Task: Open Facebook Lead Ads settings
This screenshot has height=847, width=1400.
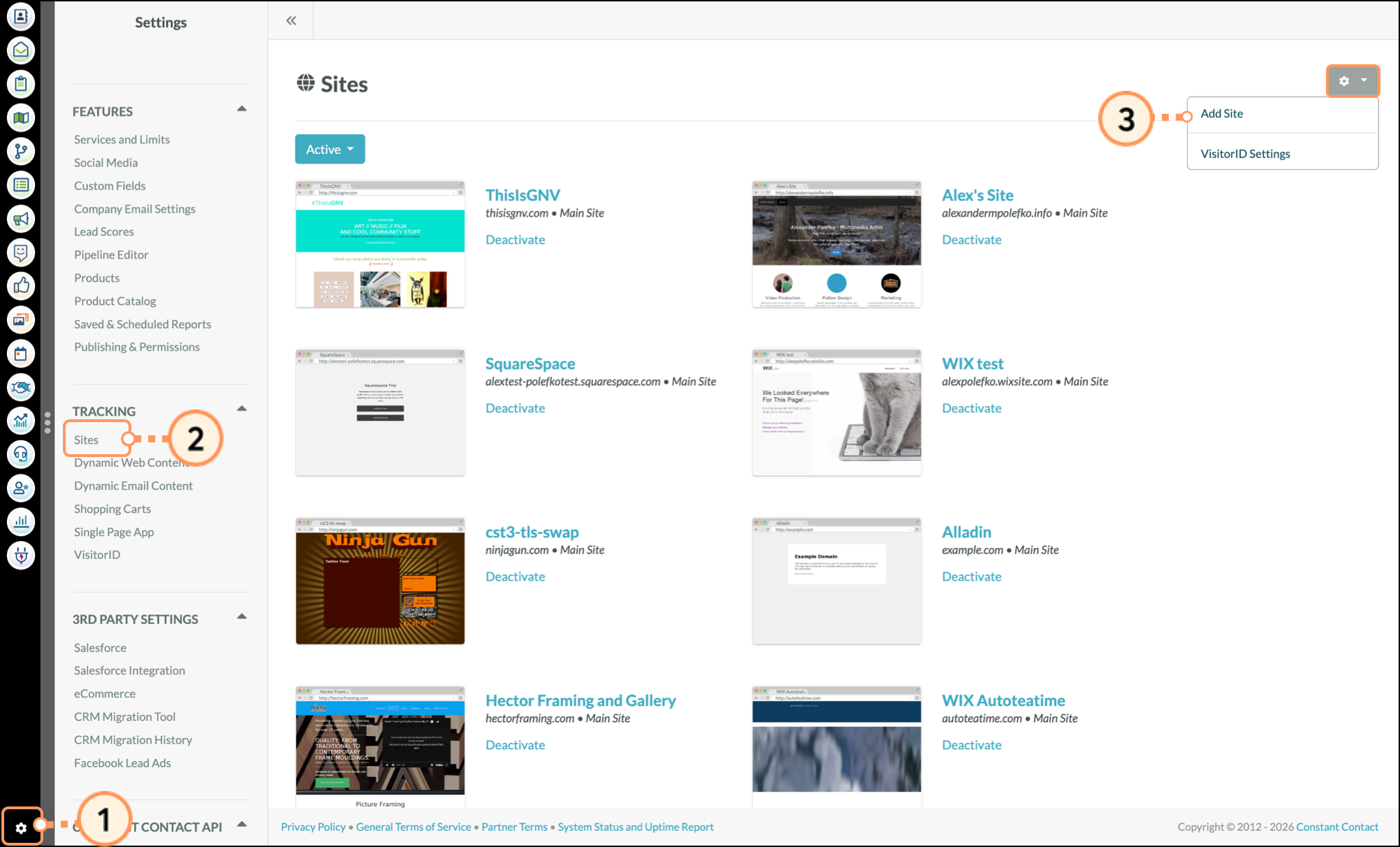Action: pyautogui.click(x=122, y=762)
